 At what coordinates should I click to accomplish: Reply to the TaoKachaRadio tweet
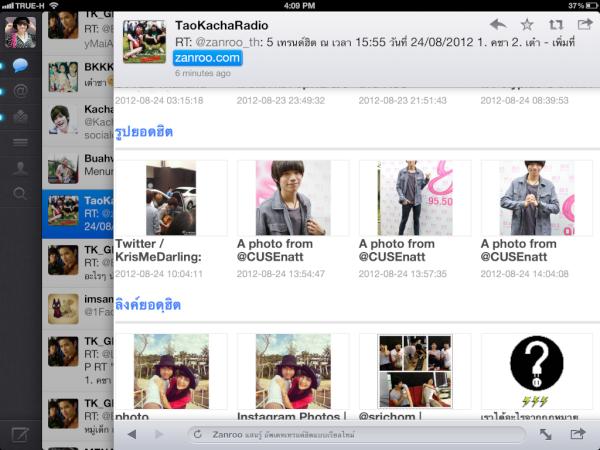(498, 25)
